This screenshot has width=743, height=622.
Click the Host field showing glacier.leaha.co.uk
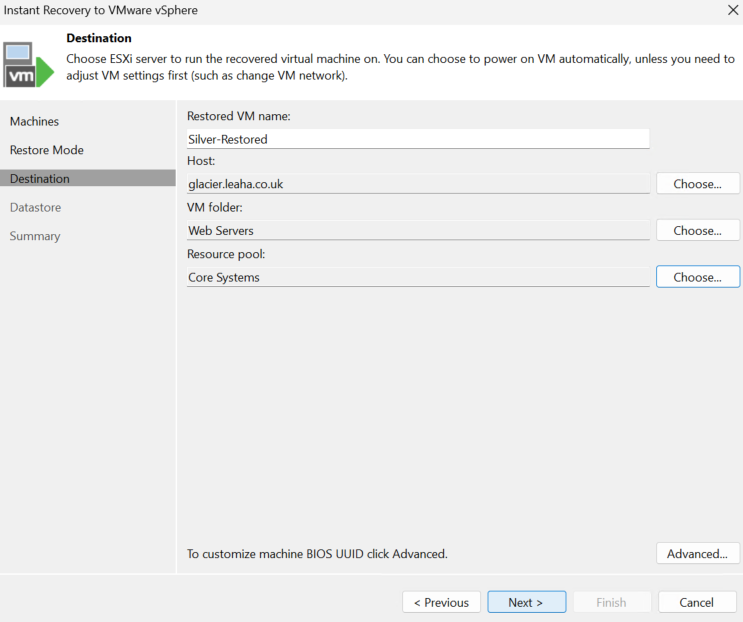pos(418,184)
